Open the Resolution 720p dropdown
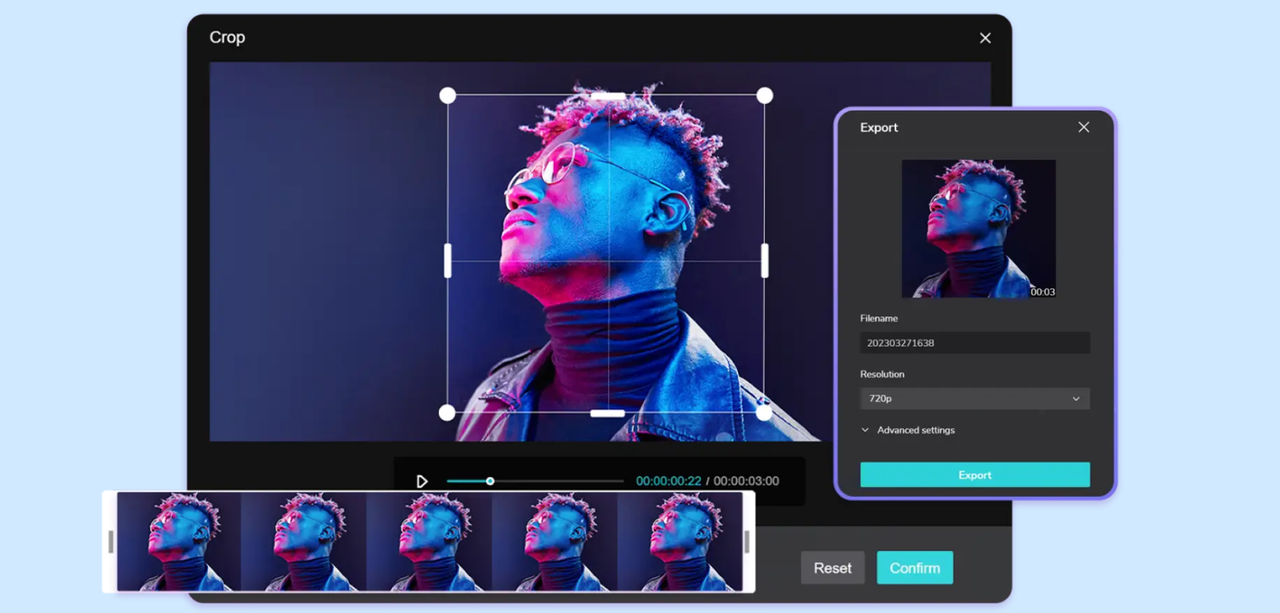 pyautogui.click(x=974, y=399)
